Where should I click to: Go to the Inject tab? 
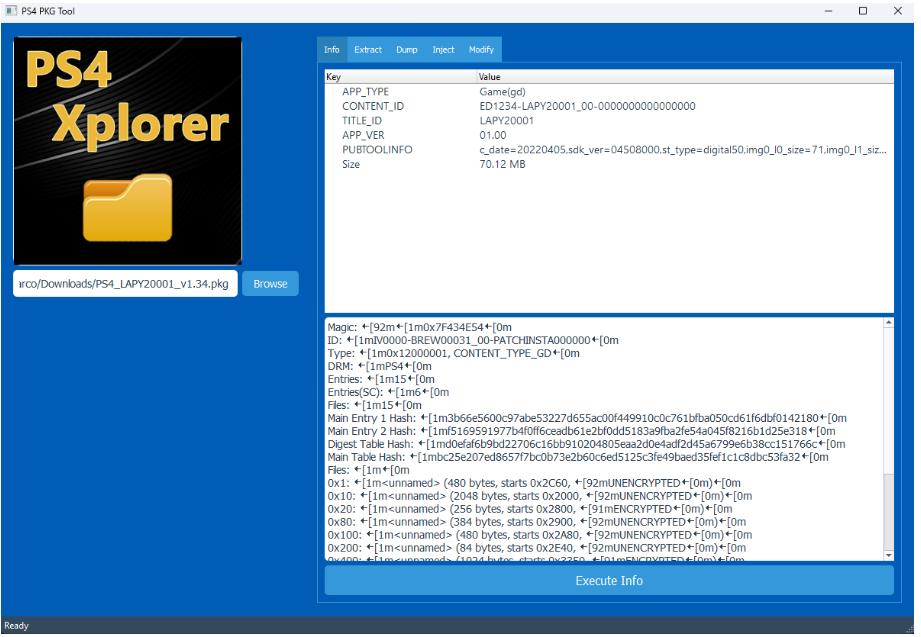pyautogui.click(x=443, y=50)
